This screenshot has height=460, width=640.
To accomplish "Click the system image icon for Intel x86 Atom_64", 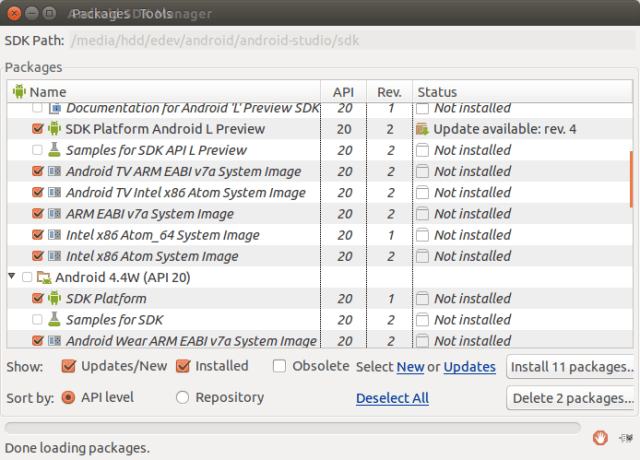I will click(54, 235).
